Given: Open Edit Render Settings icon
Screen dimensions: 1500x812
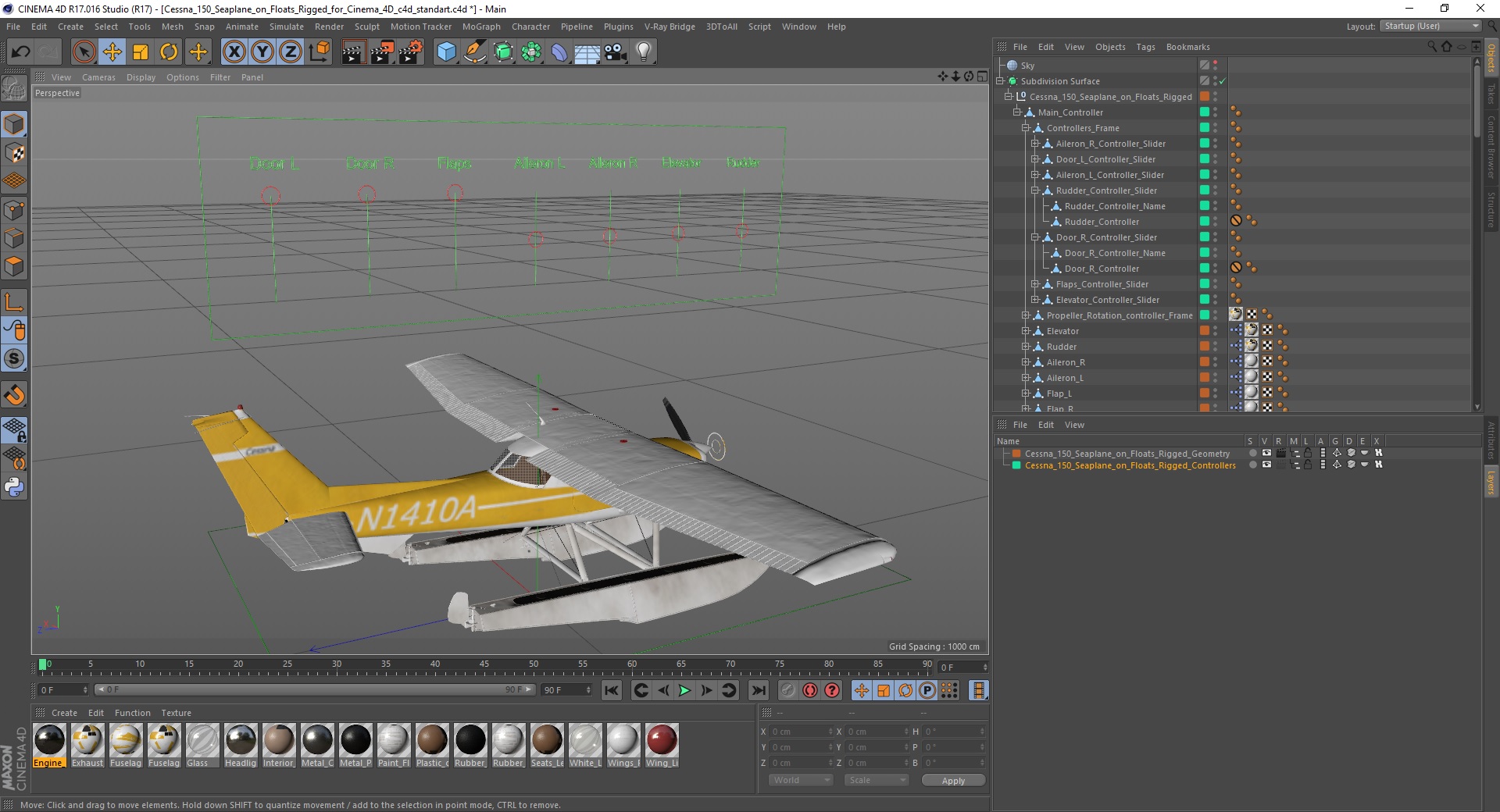Looking at the screenshot, I should 411,52.
